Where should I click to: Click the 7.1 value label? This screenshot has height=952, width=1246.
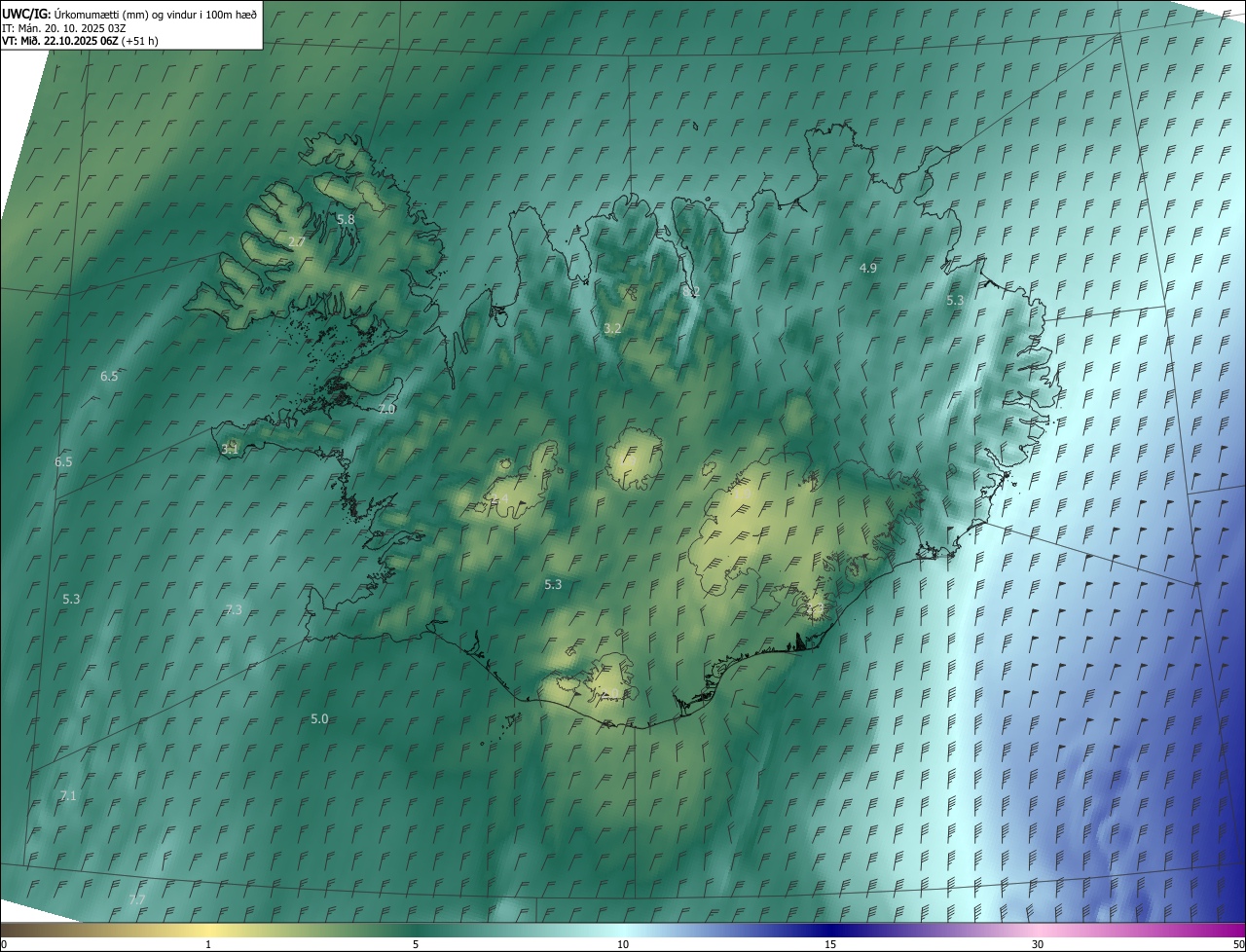click(x=67, y=796)
